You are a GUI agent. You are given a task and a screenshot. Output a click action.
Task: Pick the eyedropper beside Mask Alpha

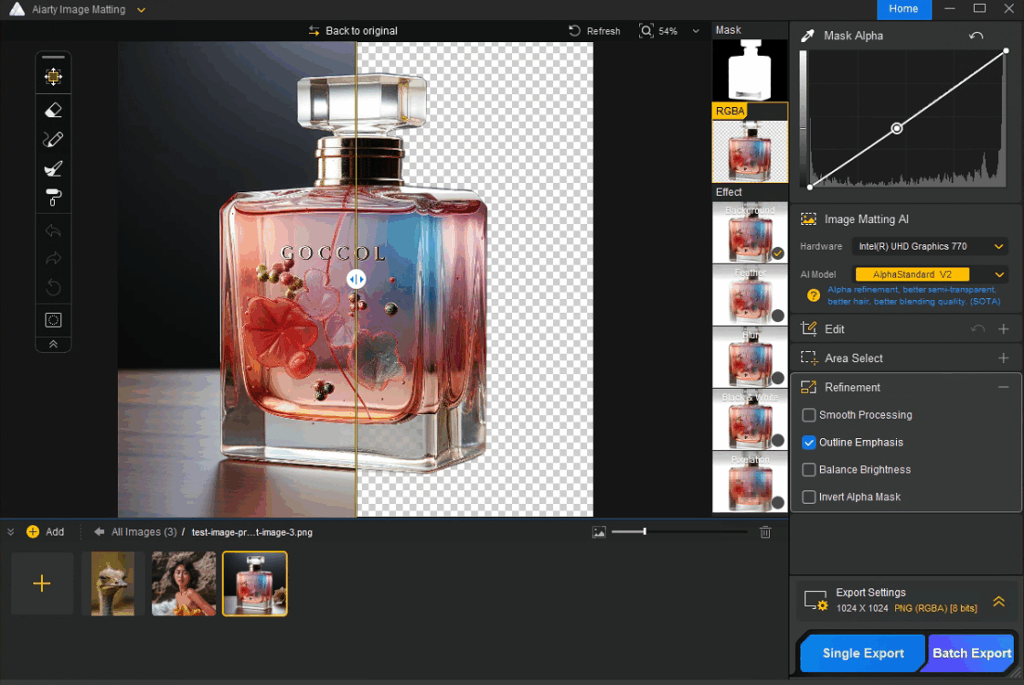coord(808,35)
